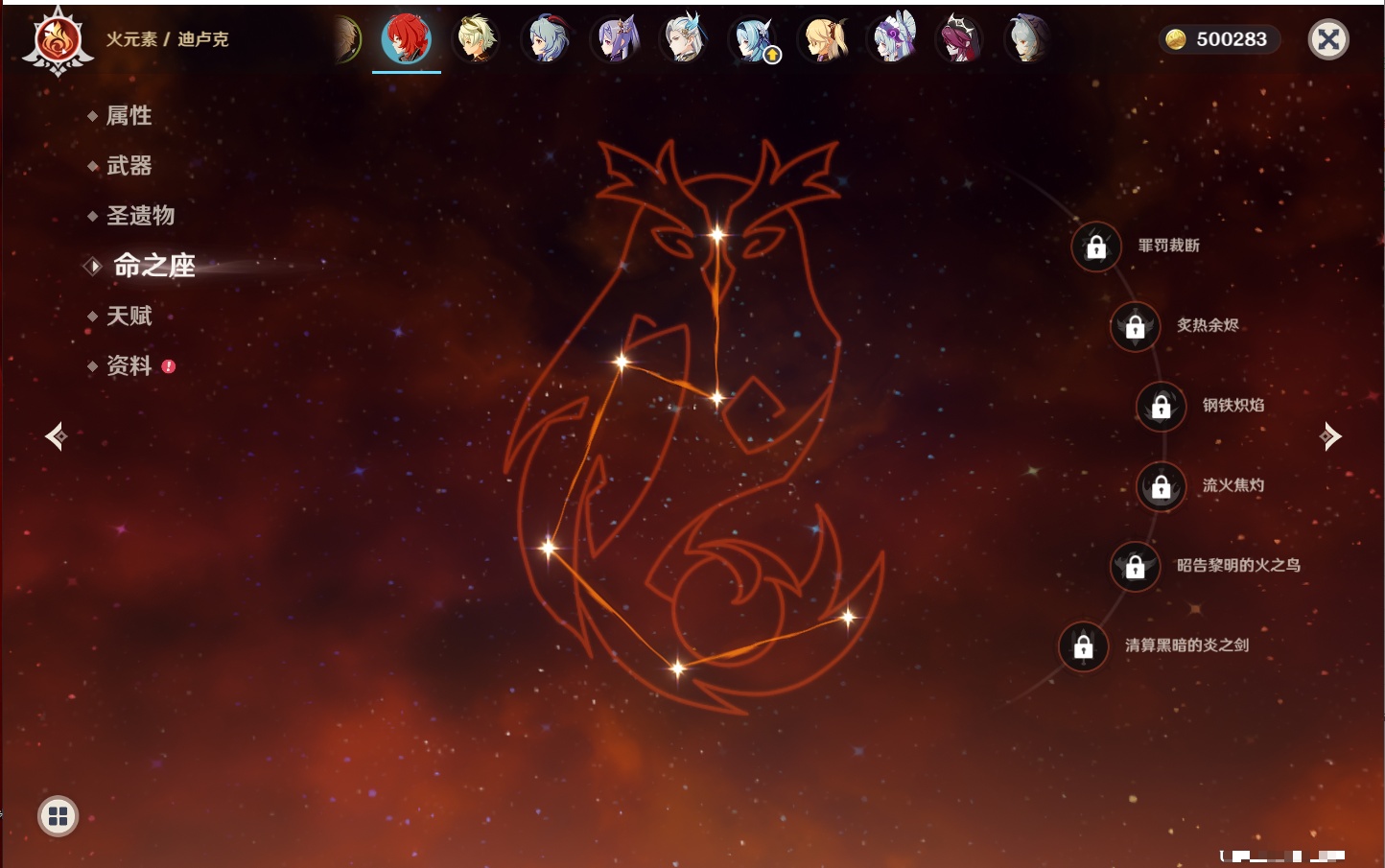Tap the lock icon beside 清算黑暗的炎之剑
The width and height of the screenshot is (1385, 868).
point(1084,646)
